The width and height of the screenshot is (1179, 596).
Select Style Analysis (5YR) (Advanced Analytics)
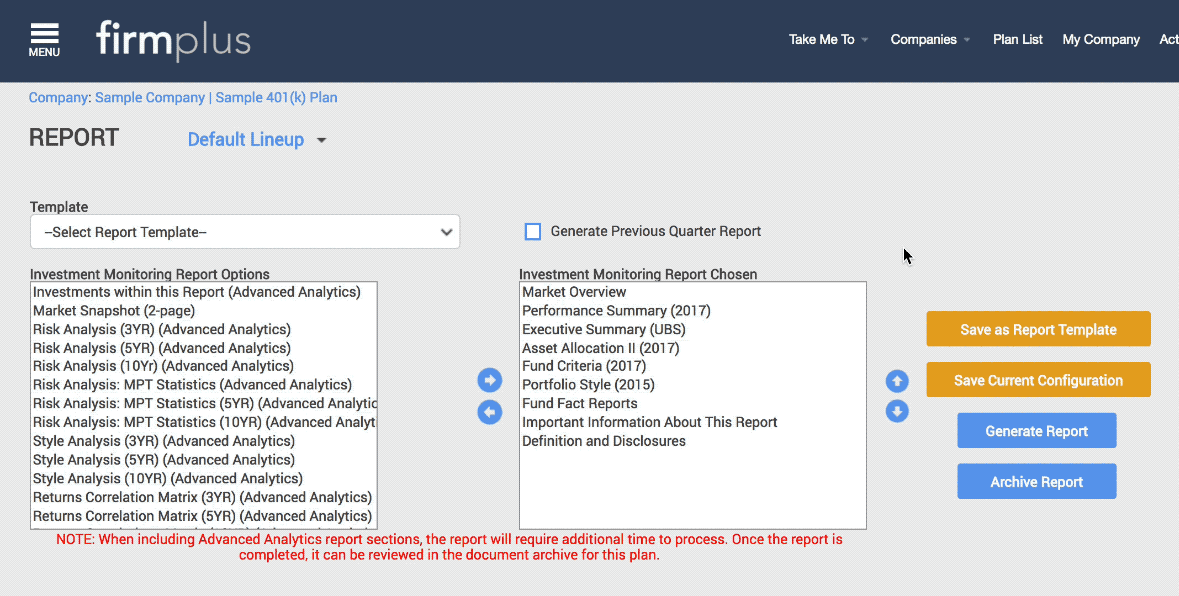tap(204, 460)
